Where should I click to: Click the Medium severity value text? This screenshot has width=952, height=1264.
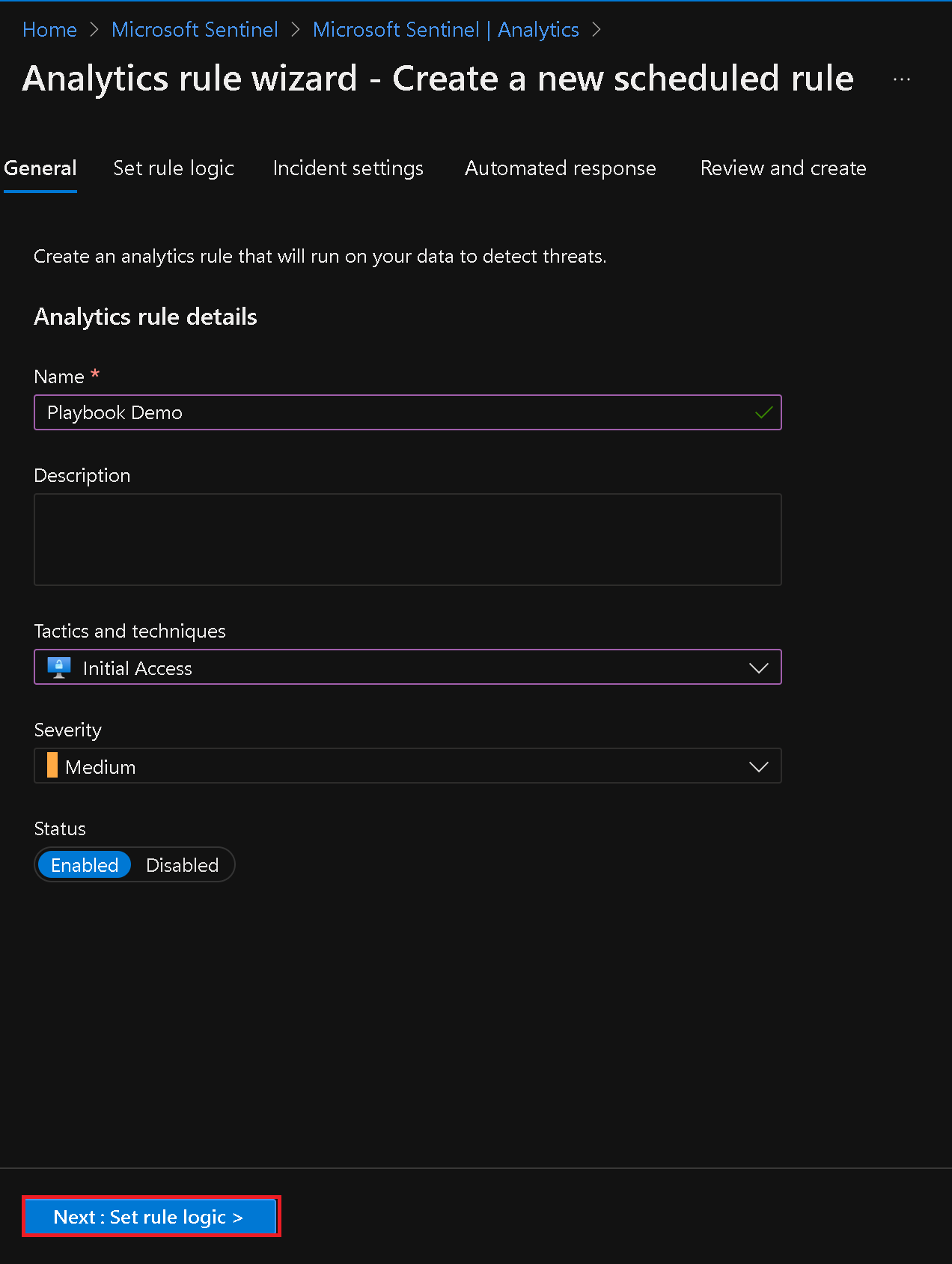coord(100,767)
